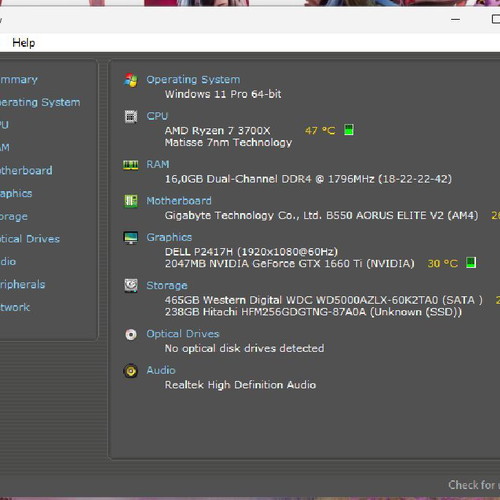Open the Optical Drives heading link
The image size is (500, 500).
point(183,334)
